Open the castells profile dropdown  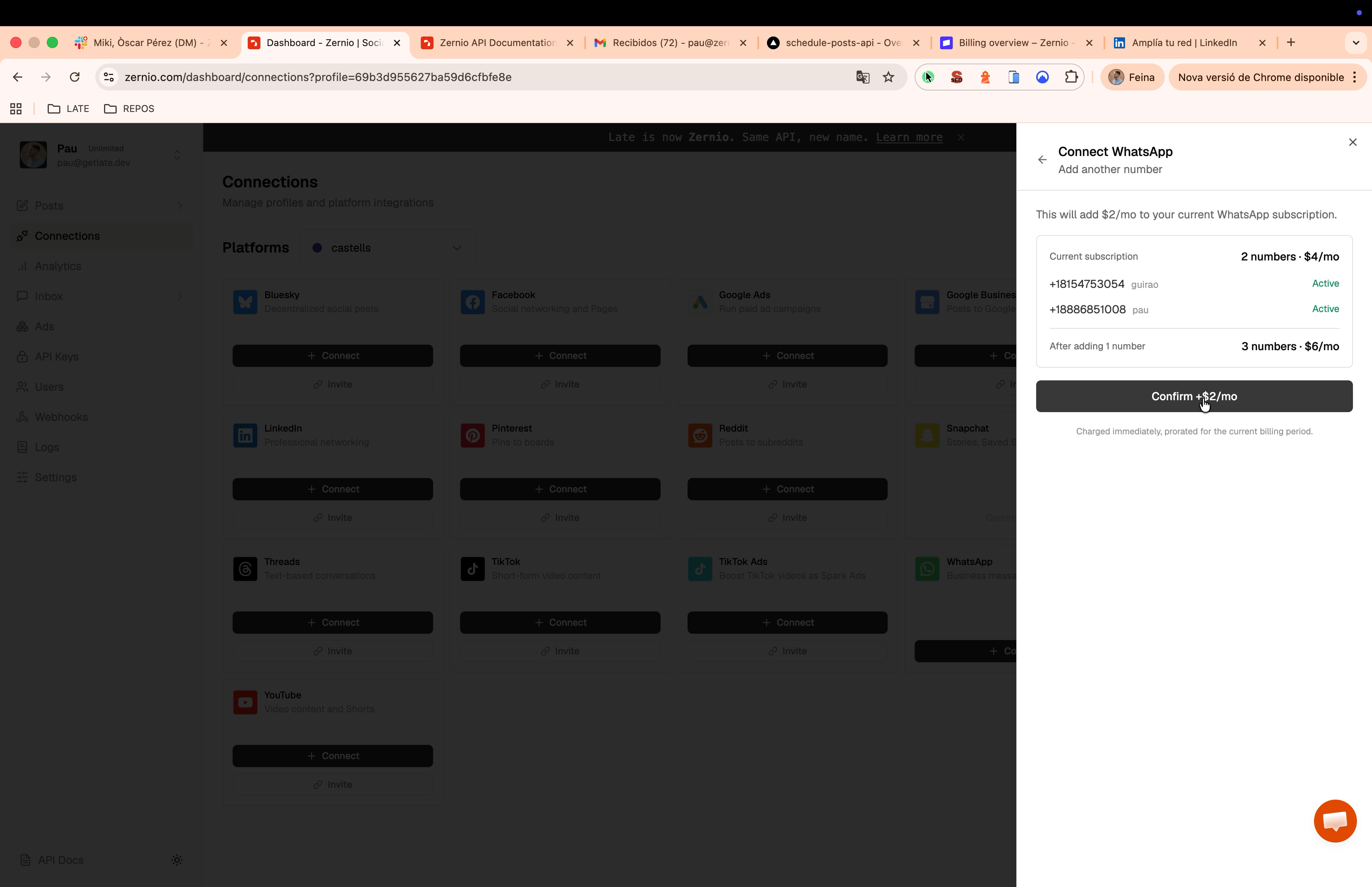[388, 248]
